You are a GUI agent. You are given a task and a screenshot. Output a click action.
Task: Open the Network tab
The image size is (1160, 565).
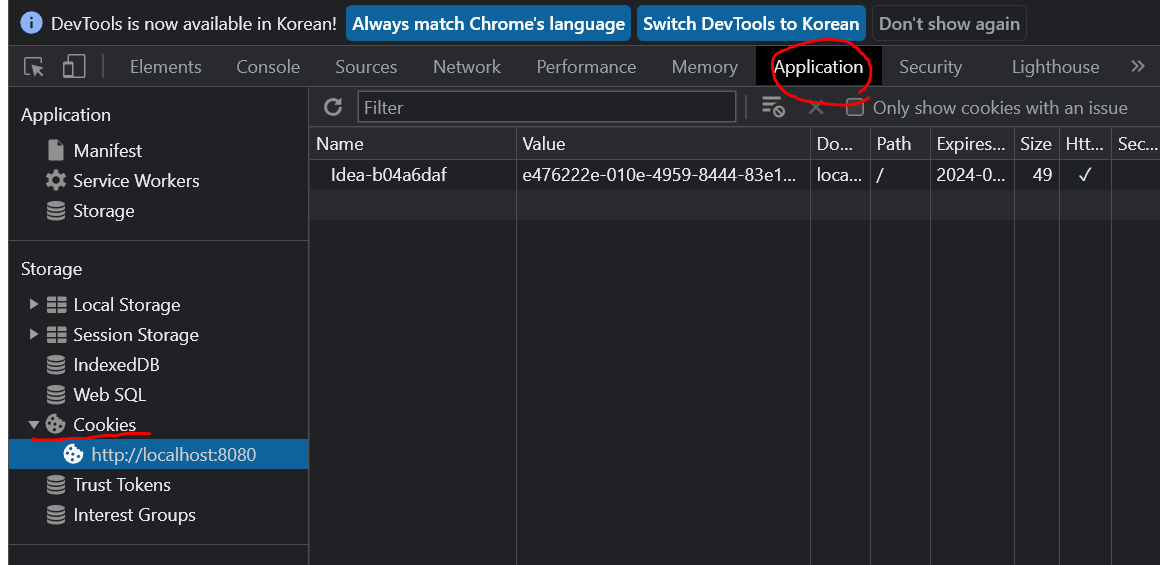click(x=467, y=67)
